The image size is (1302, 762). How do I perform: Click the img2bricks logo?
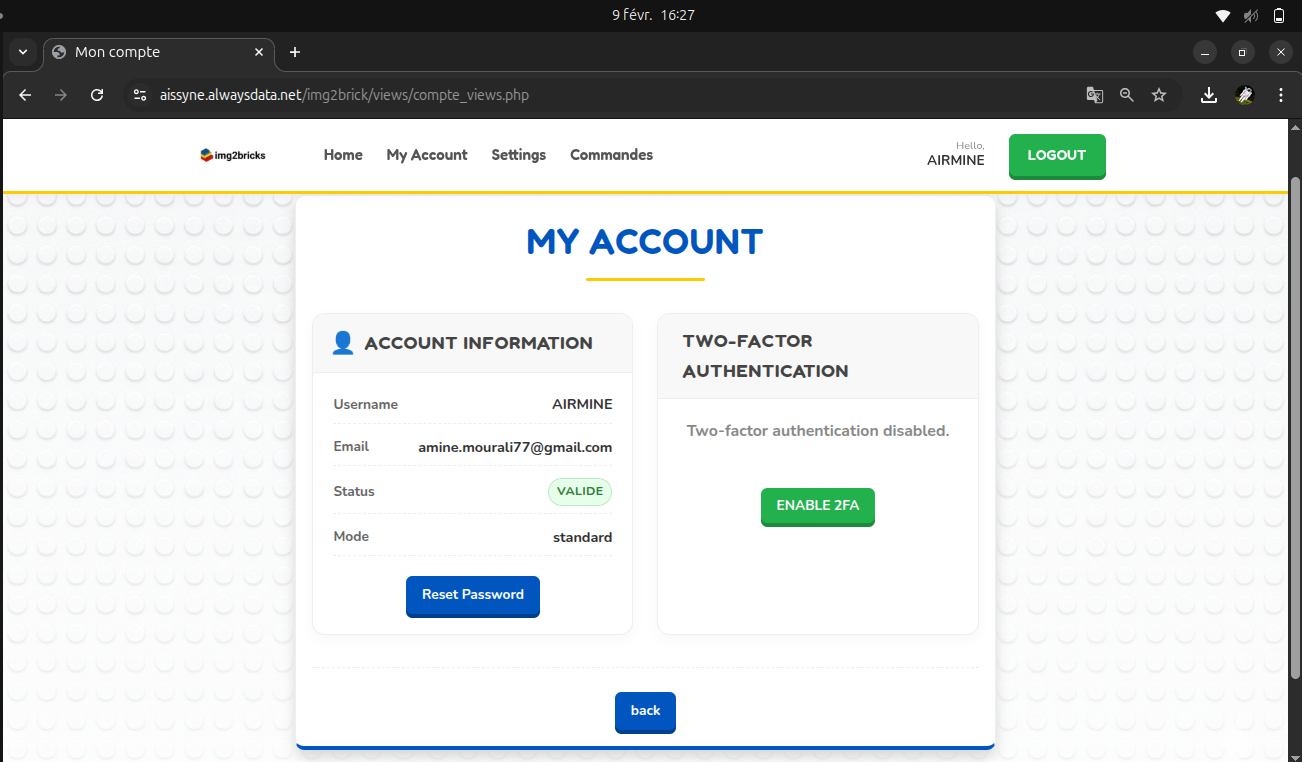tap(233, 155)
